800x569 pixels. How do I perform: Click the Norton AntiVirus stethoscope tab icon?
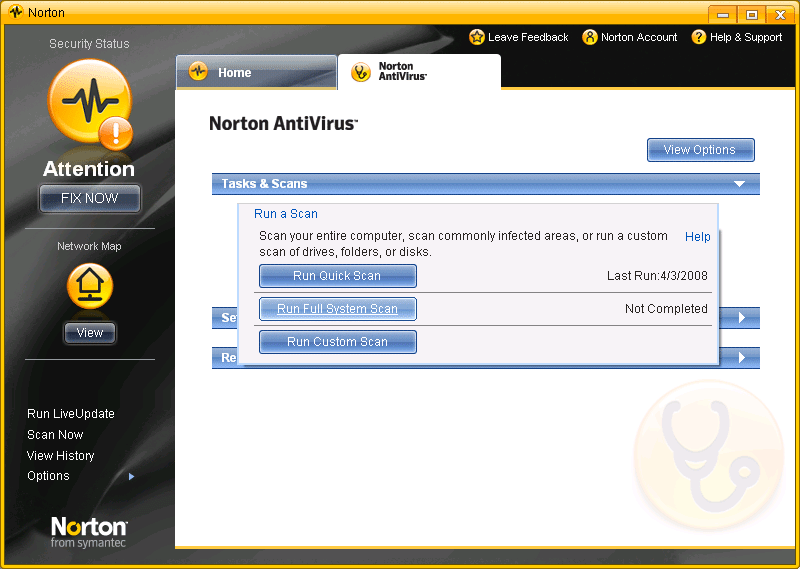[361, 72]
